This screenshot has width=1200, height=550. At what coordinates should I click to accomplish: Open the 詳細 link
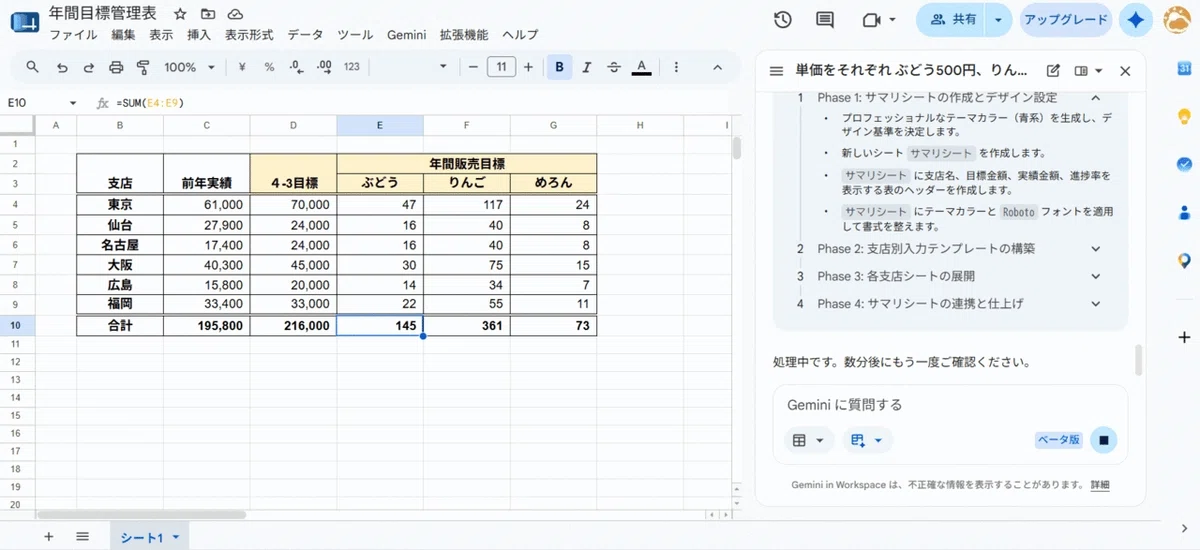[x=1100, y=485]
